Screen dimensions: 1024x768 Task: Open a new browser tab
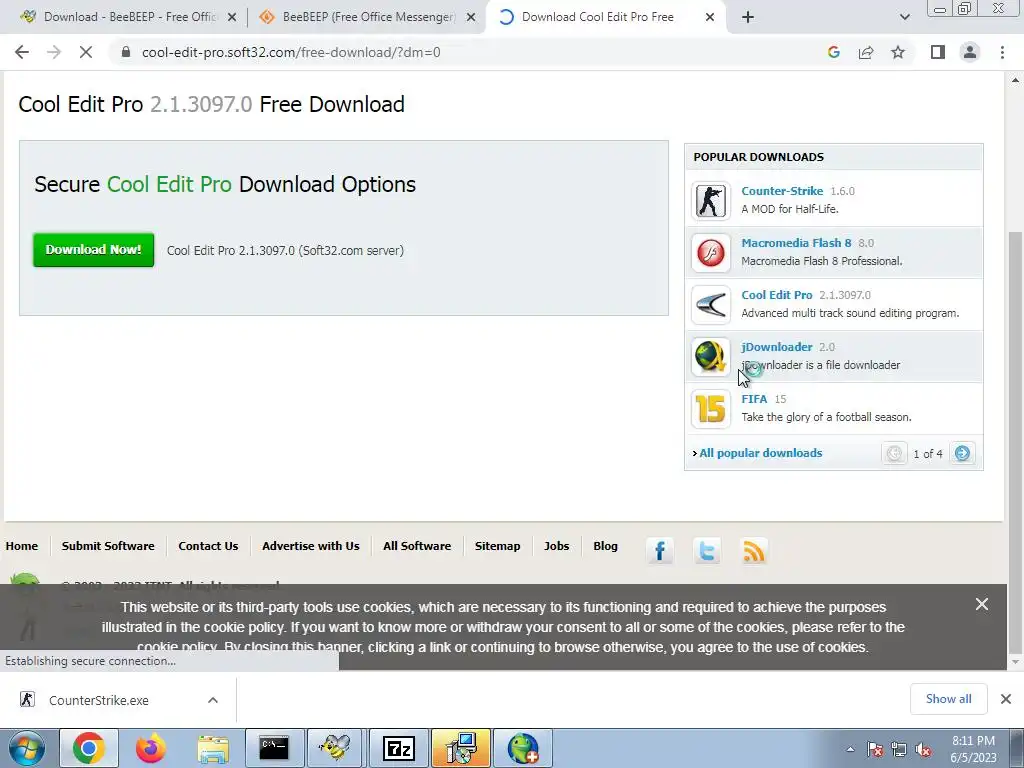748,18
